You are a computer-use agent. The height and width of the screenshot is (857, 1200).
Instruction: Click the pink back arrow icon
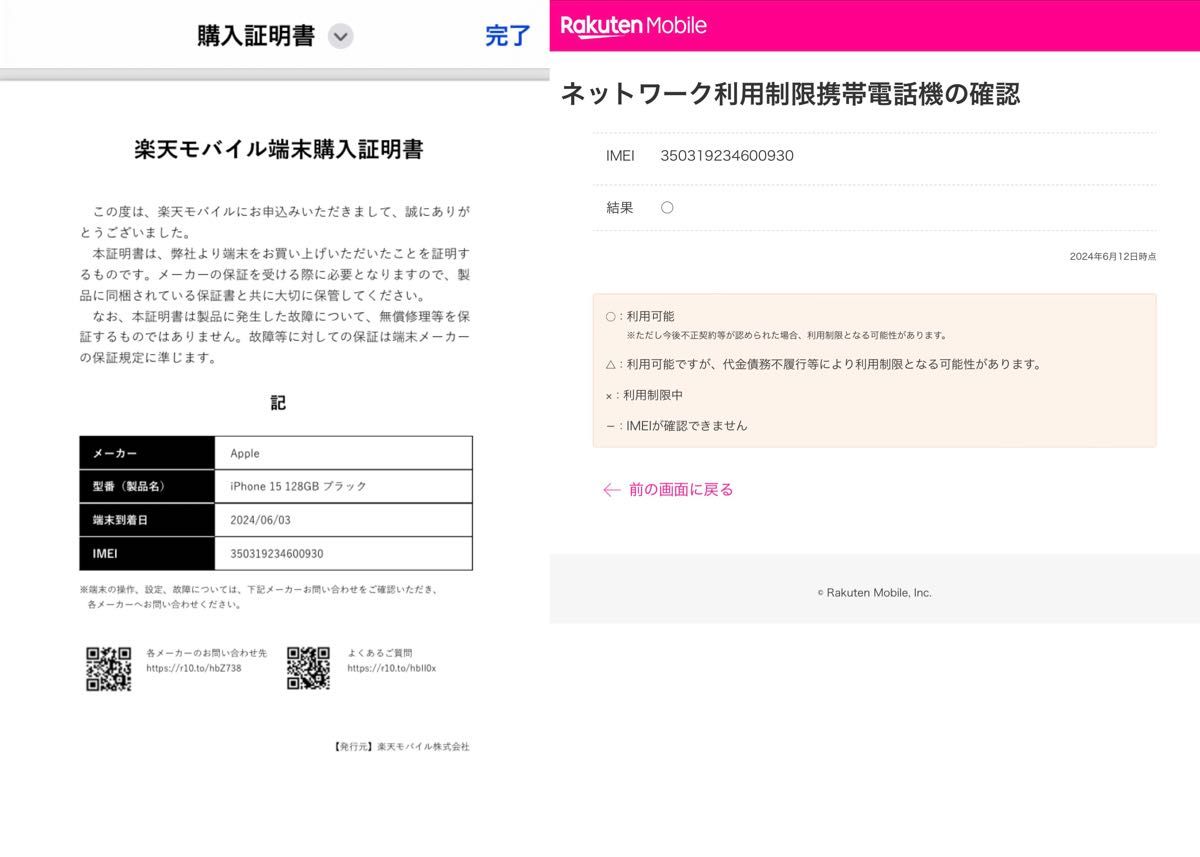(612, 490)
